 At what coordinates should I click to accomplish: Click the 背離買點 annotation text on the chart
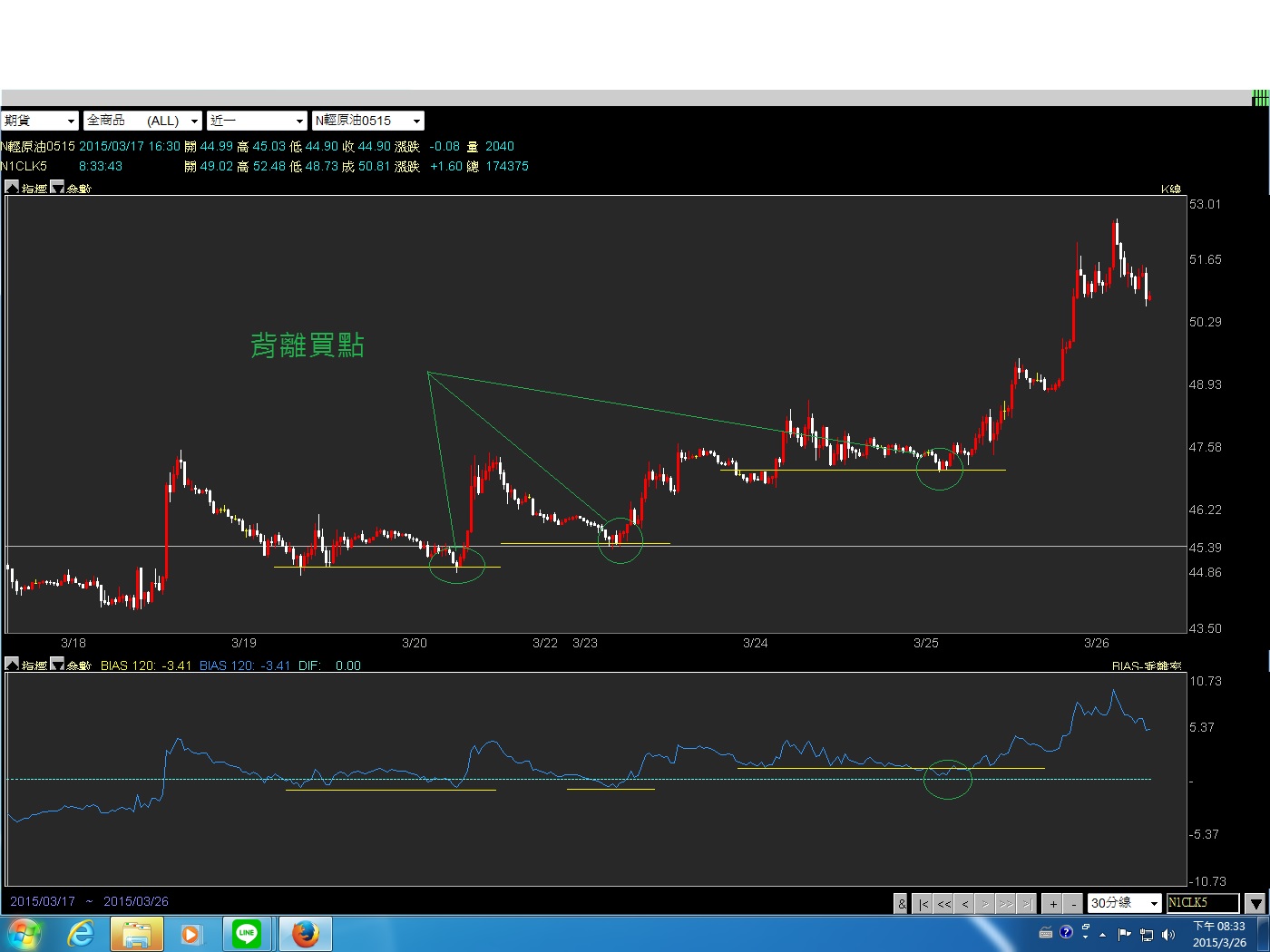click(308, 345)
